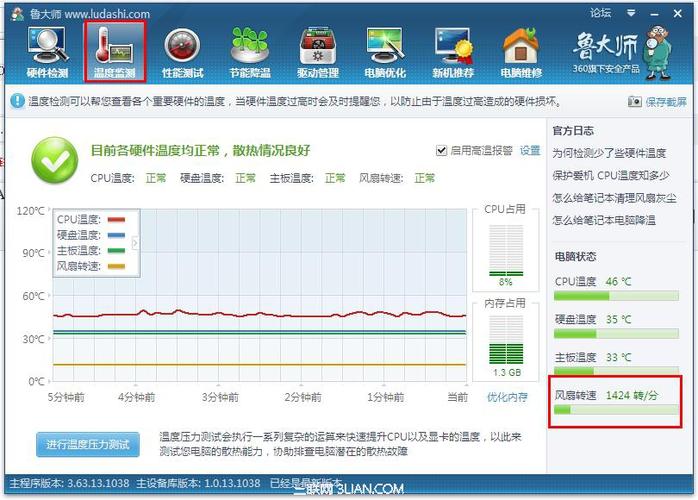Viewport: 698px width, 500px height.
Task: Open the 性能测试 performance test gauge icon
Action: [x=183, y=52]
